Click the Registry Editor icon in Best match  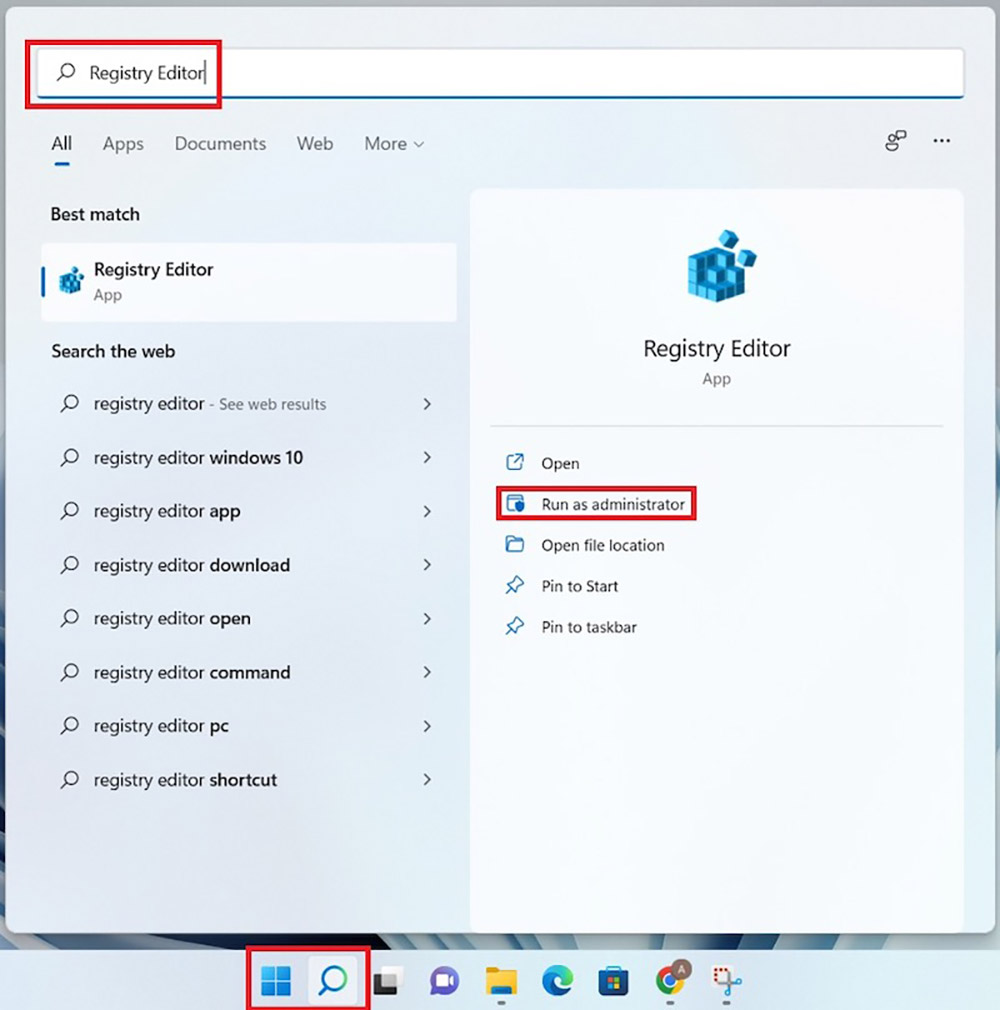(71, 280)
